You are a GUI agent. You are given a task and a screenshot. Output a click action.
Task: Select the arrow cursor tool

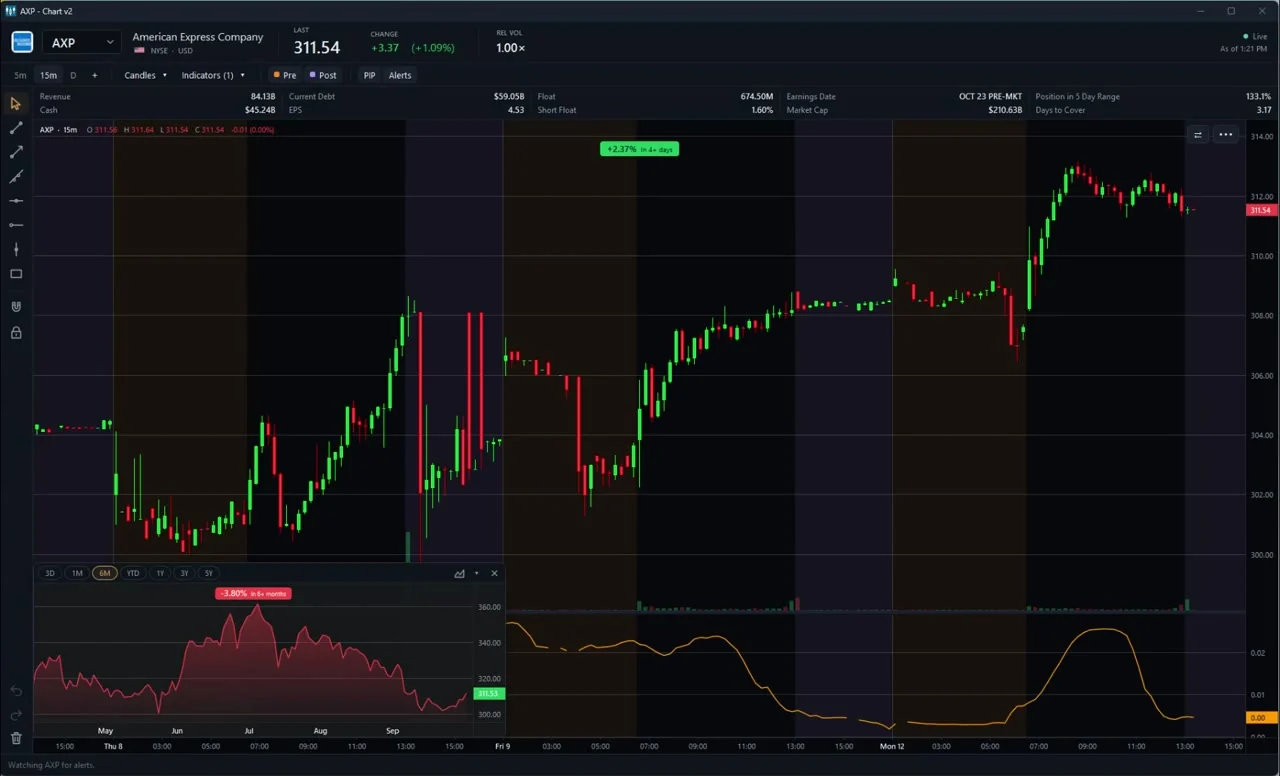pos(16,104)
